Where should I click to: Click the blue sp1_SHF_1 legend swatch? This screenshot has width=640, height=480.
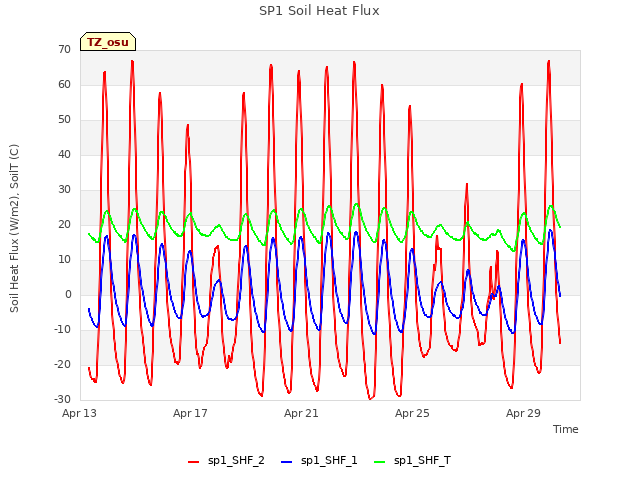click(287, 462)
